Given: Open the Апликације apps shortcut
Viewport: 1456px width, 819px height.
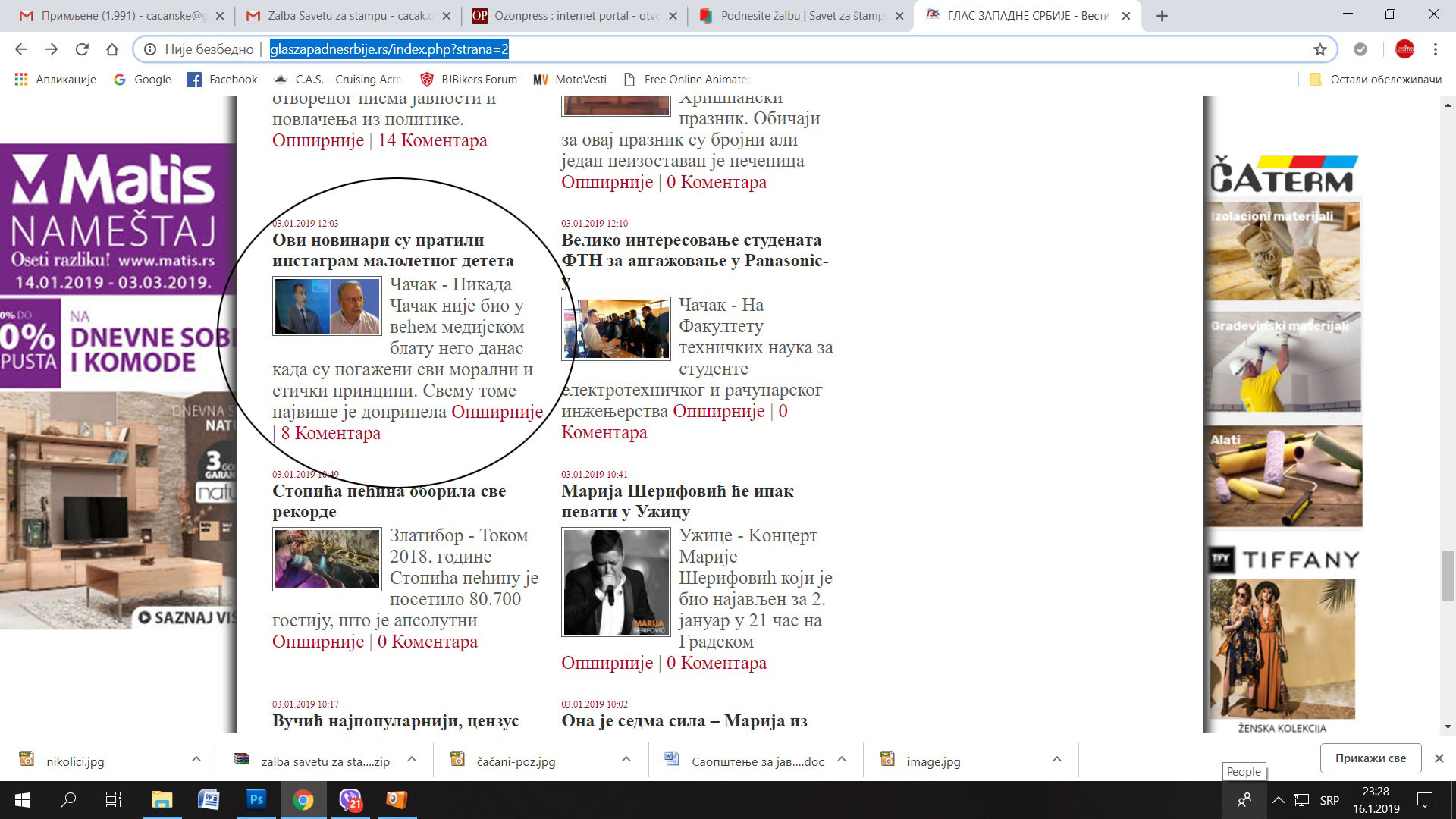Looking at the screenshot, I should point(55,79).
